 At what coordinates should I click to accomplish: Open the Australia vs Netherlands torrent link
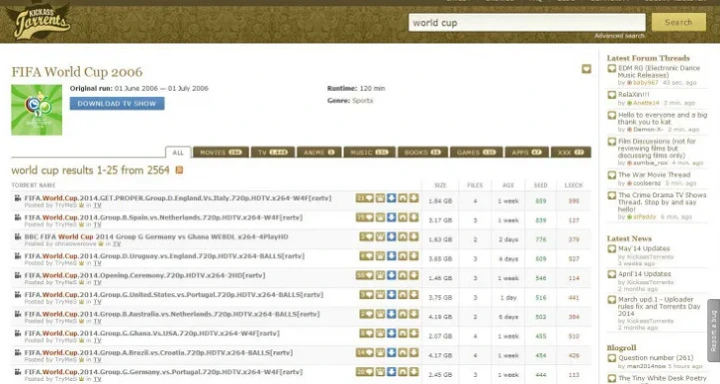click(172, 314)
